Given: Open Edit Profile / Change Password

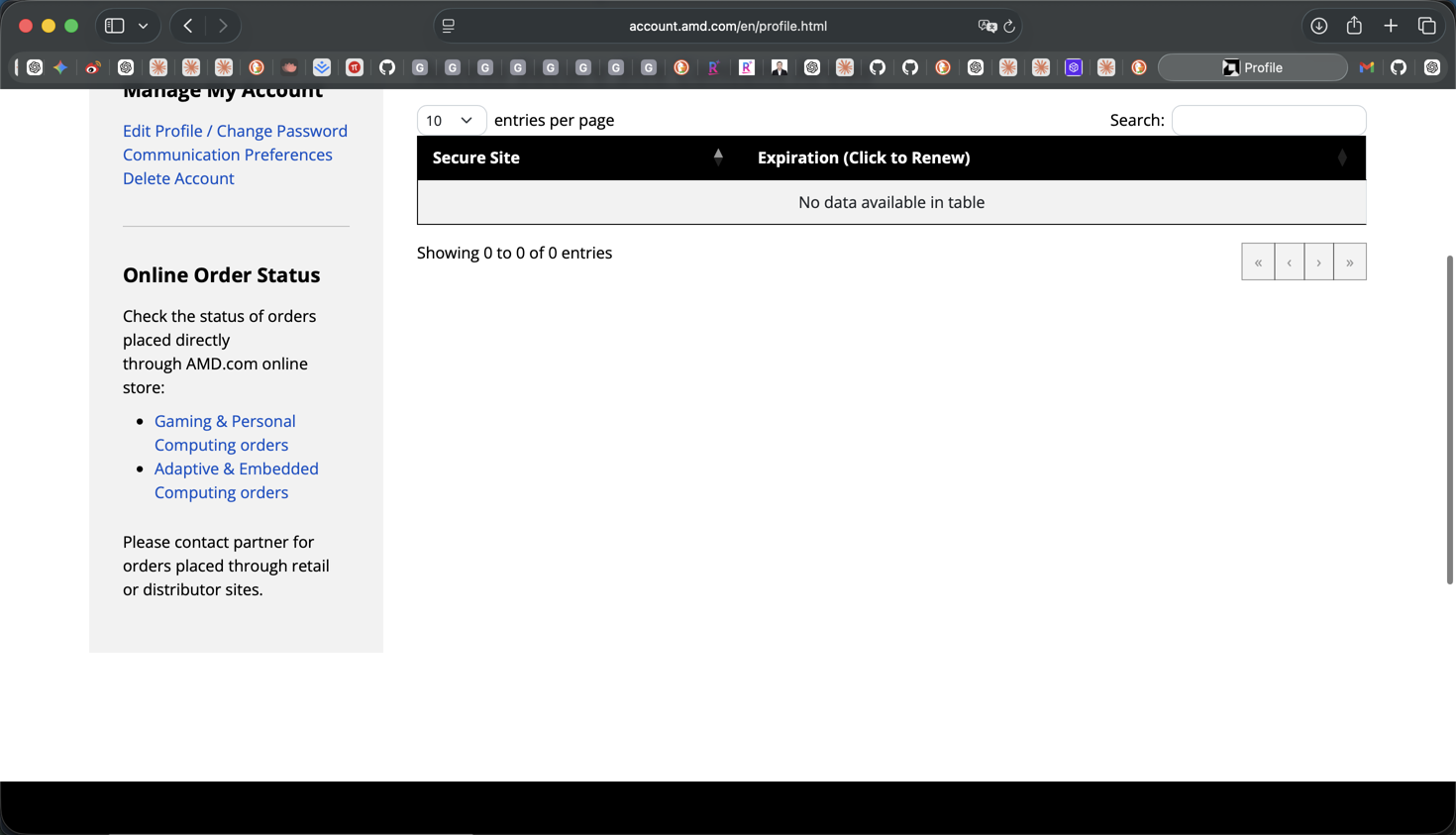Looking at the screenshot, I should 235,131.
